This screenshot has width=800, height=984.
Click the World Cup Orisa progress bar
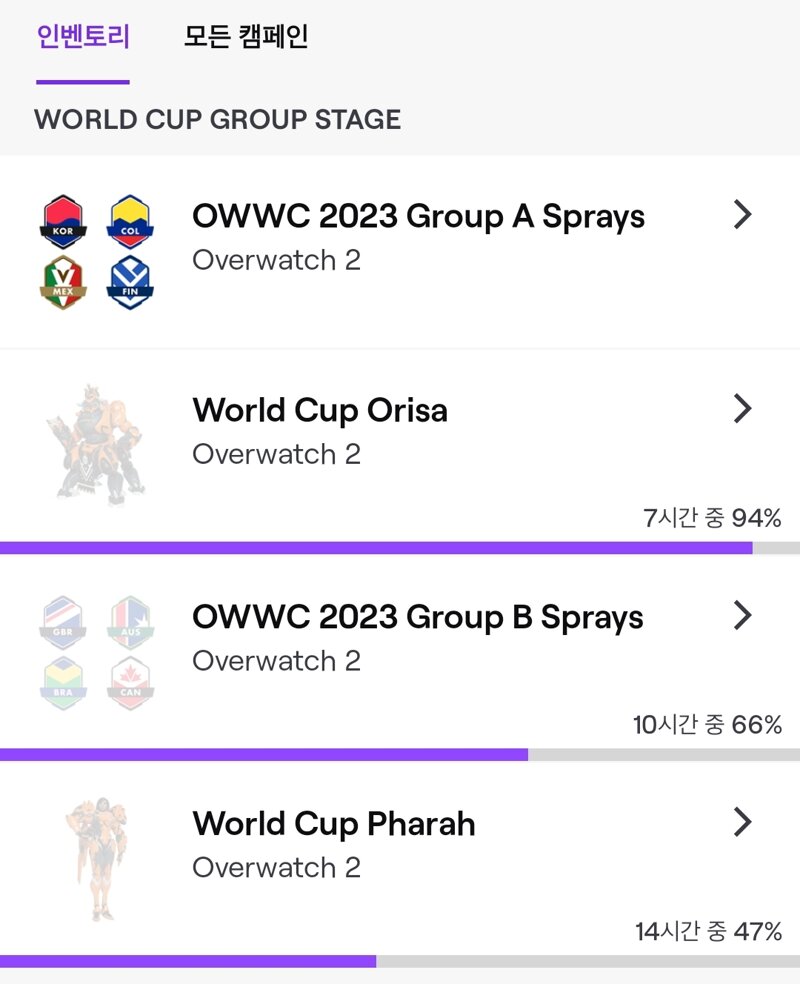coord(400,548)
